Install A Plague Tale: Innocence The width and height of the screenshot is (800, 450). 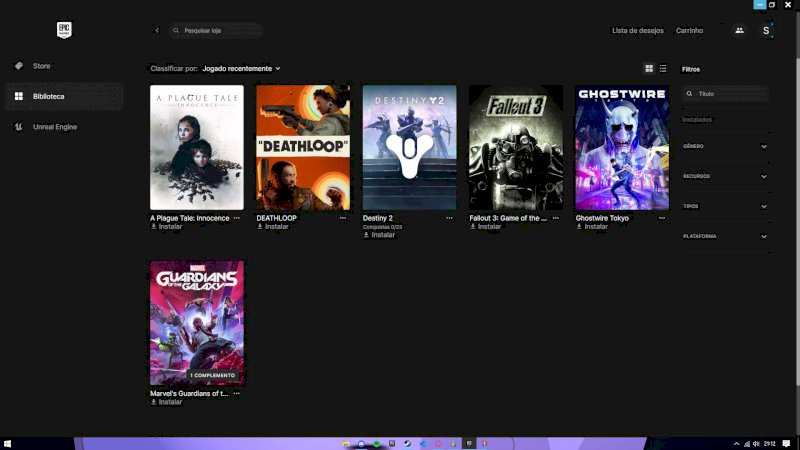167,227
